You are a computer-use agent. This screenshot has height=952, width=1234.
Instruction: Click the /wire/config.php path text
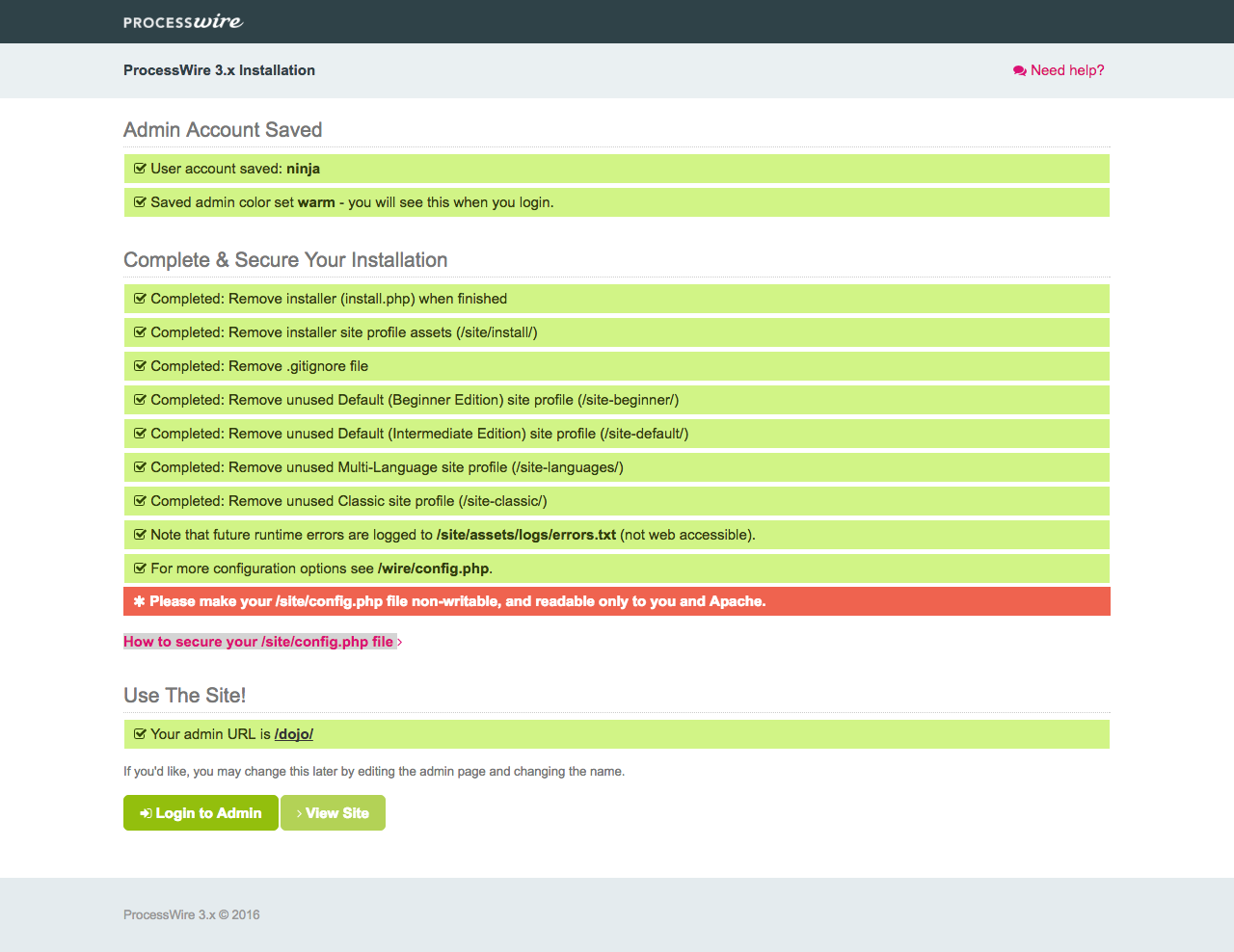click(x=433, y=569)
